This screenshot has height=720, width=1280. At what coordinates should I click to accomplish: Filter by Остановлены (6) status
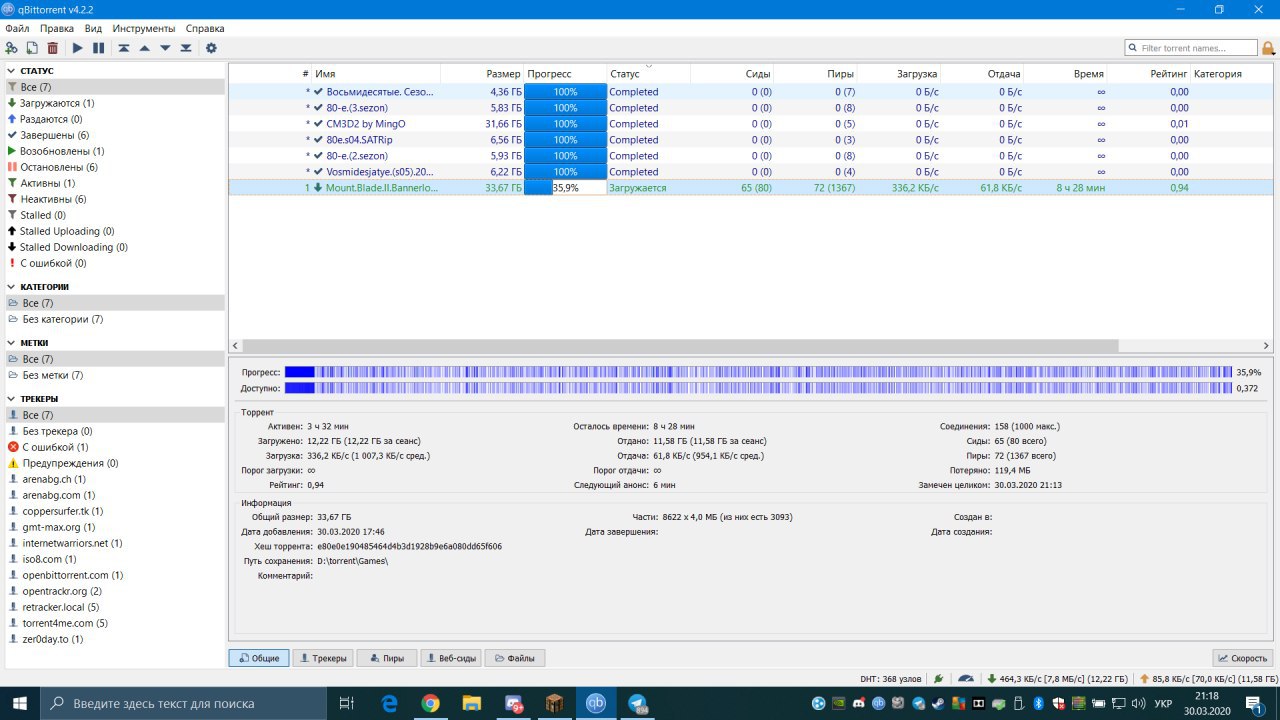point(114,167)
